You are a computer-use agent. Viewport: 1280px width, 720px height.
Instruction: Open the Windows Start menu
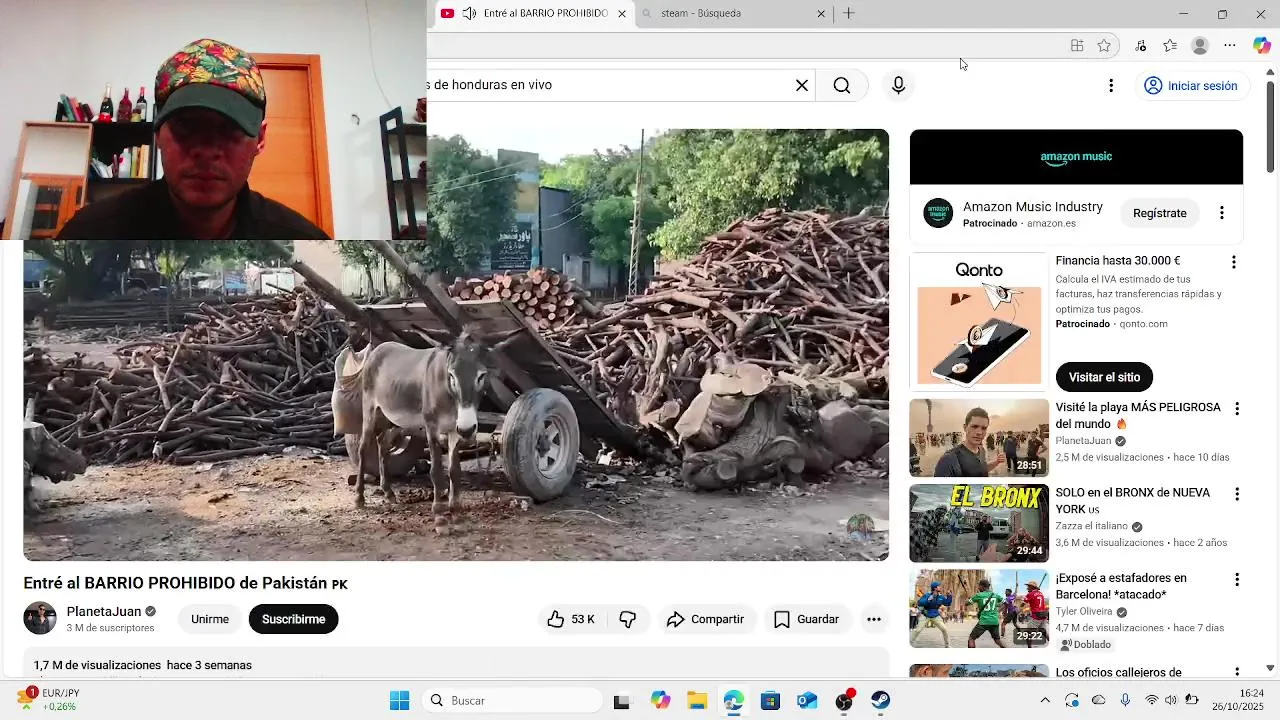399,700
